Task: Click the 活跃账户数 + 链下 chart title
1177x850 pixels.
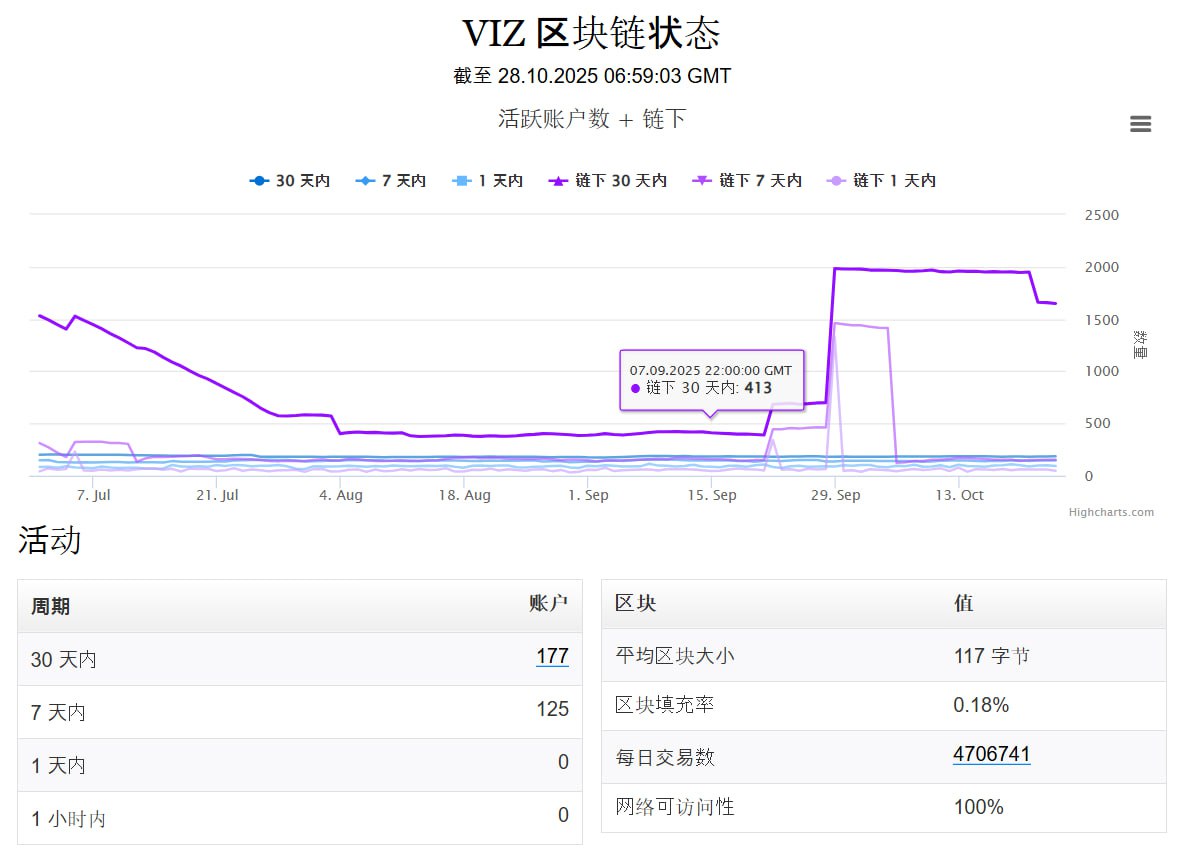Action: point(592,119)
